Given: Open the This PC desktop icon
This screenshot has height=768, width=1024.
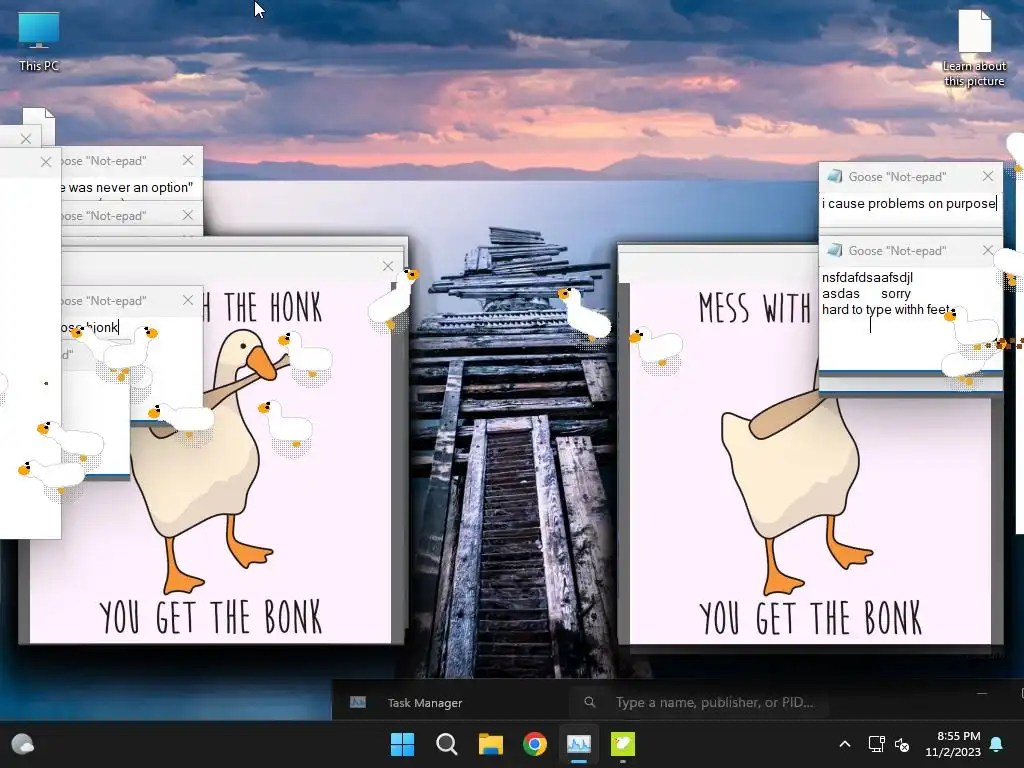Looking at the screenshot, I should tap(39, 42).
